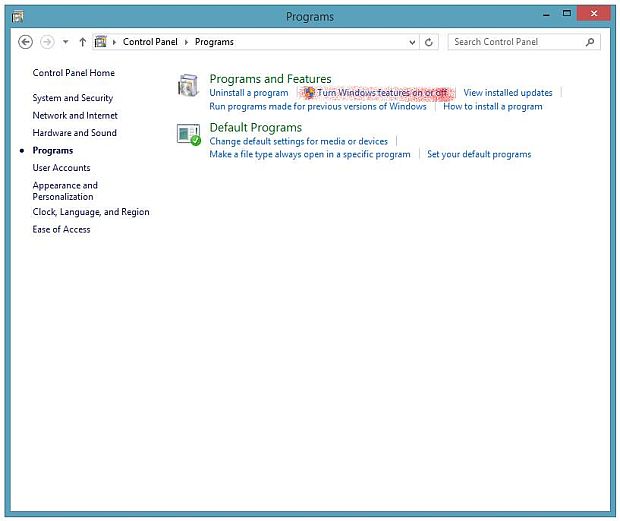Click Uninstall a program
Viewport: 620px width, 521px height.
coord(249,93)
